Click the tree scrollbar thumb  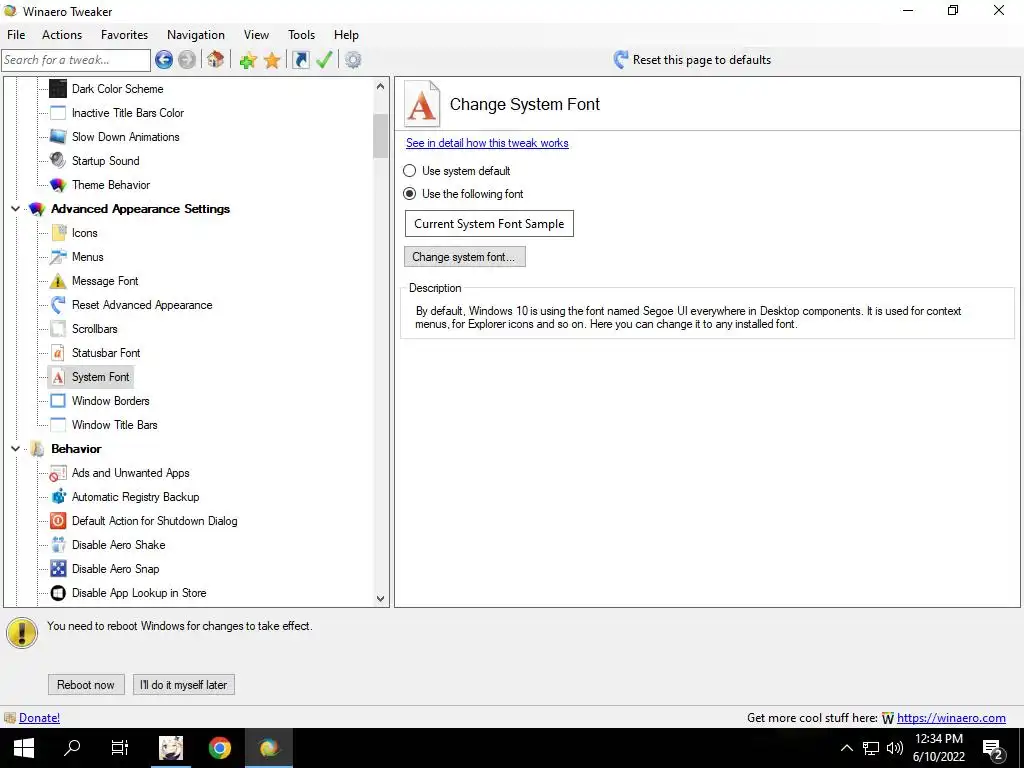pos(381,136)
